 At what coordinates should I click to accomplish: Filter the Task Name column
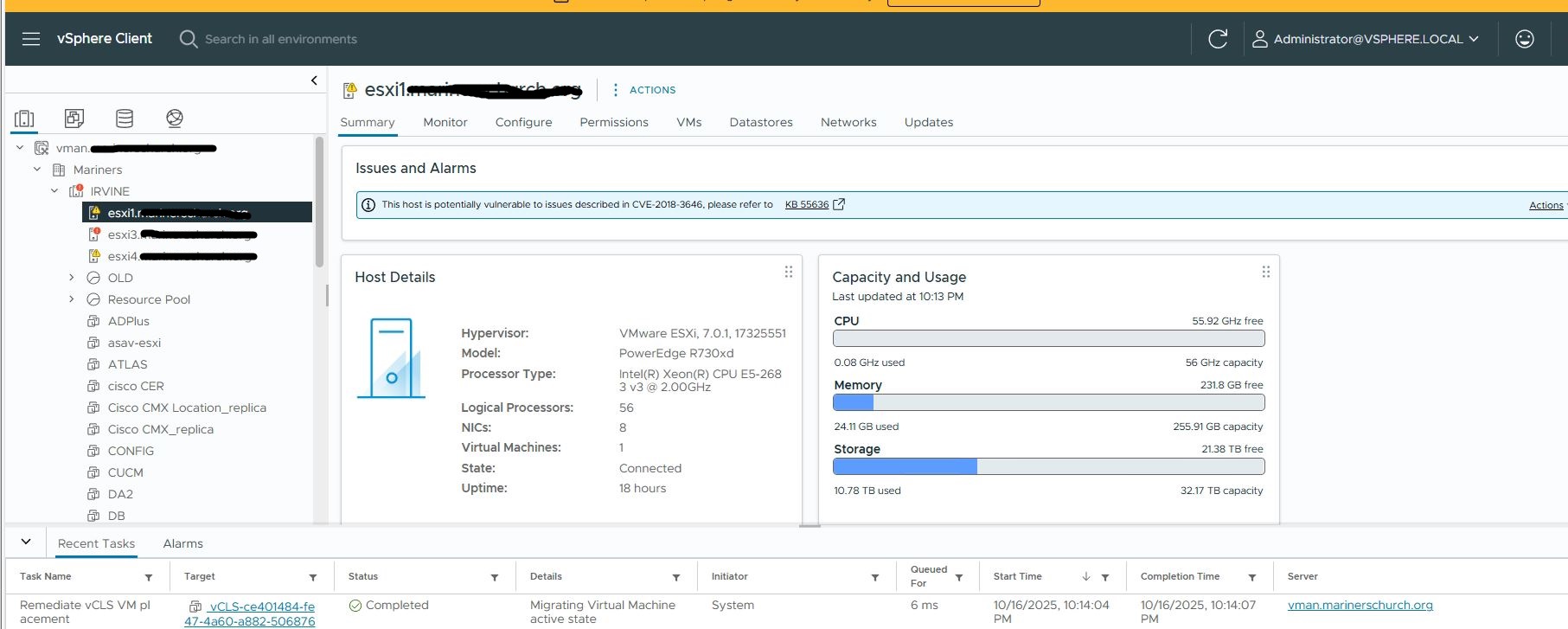tap(149, 578)
